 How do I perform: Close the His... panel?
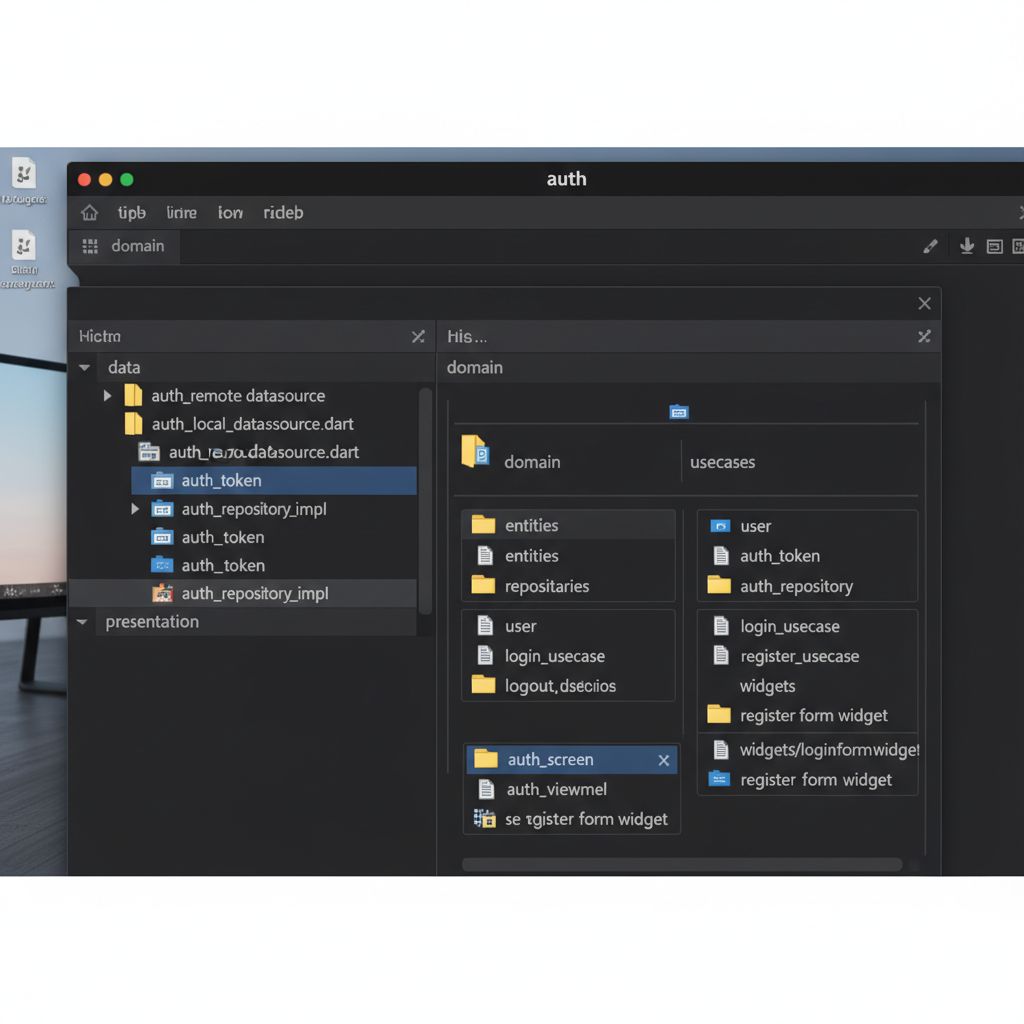924,336
